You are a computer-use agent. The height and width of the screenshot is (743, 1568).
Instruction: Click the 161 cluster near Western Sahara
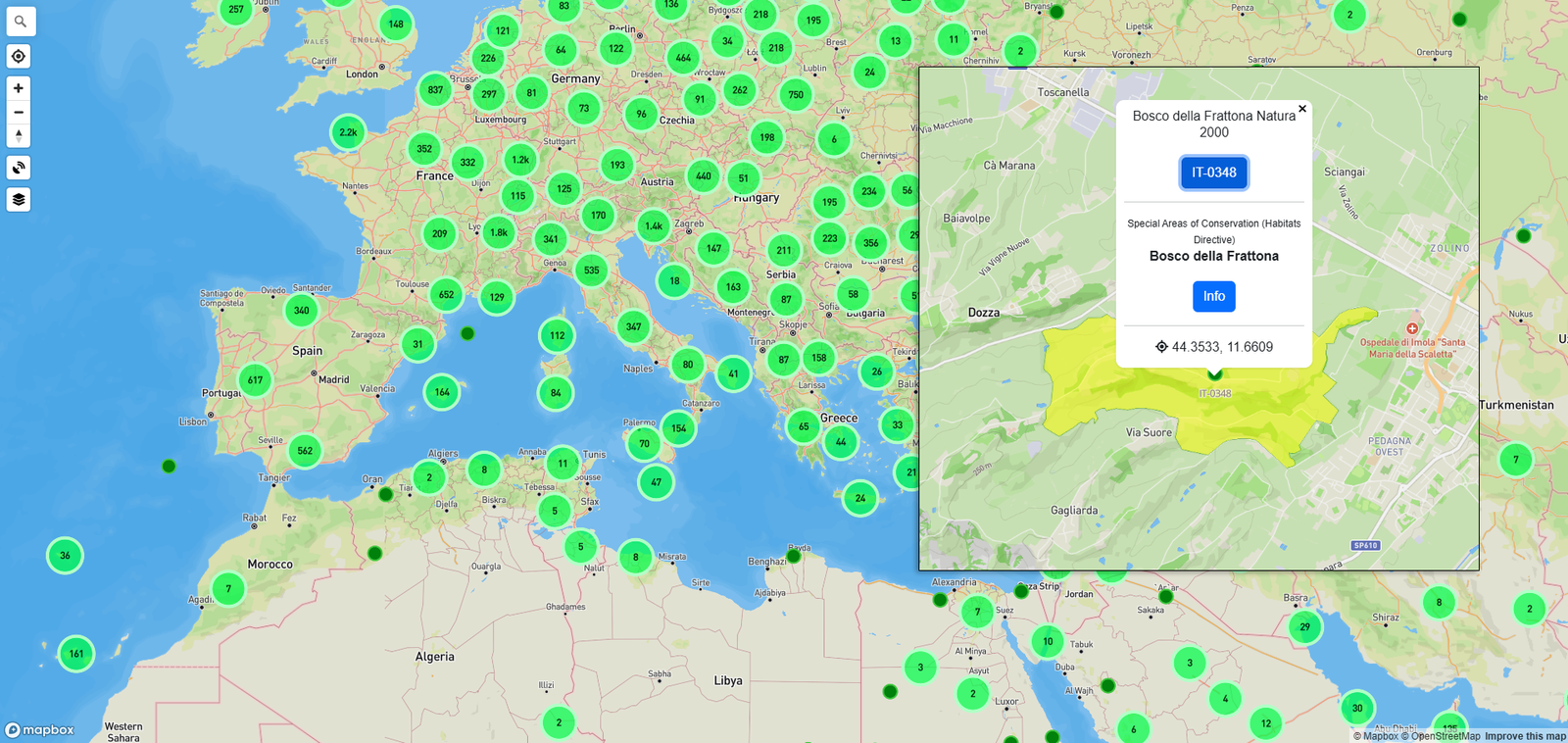(x=76, y=654)
